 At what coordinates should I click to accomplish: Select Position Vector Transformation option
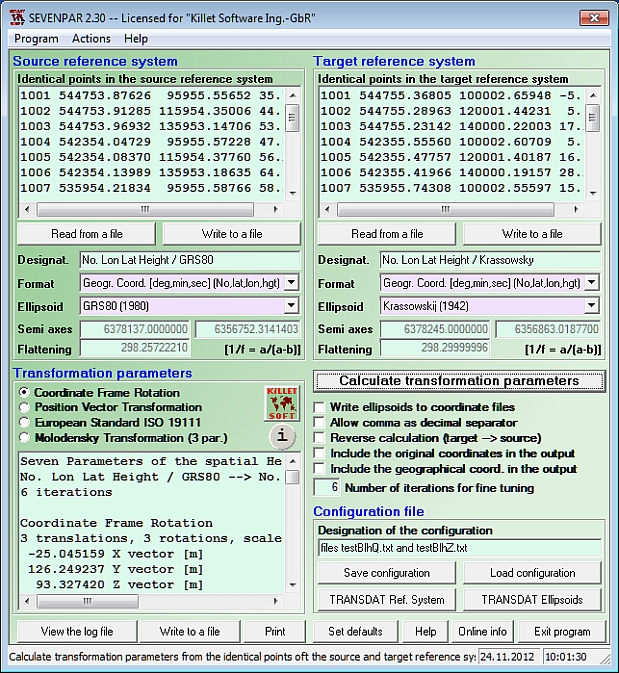pos(24,408)
